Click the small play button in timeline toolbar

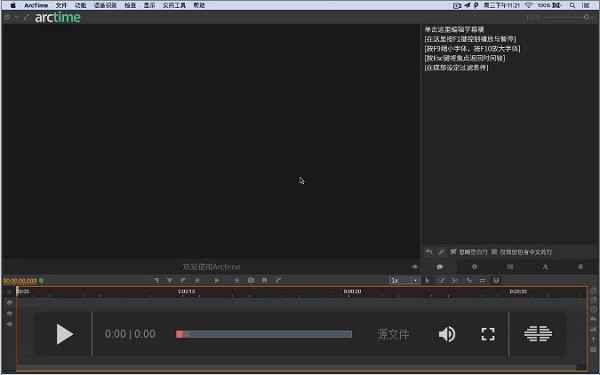click(217, 280)
